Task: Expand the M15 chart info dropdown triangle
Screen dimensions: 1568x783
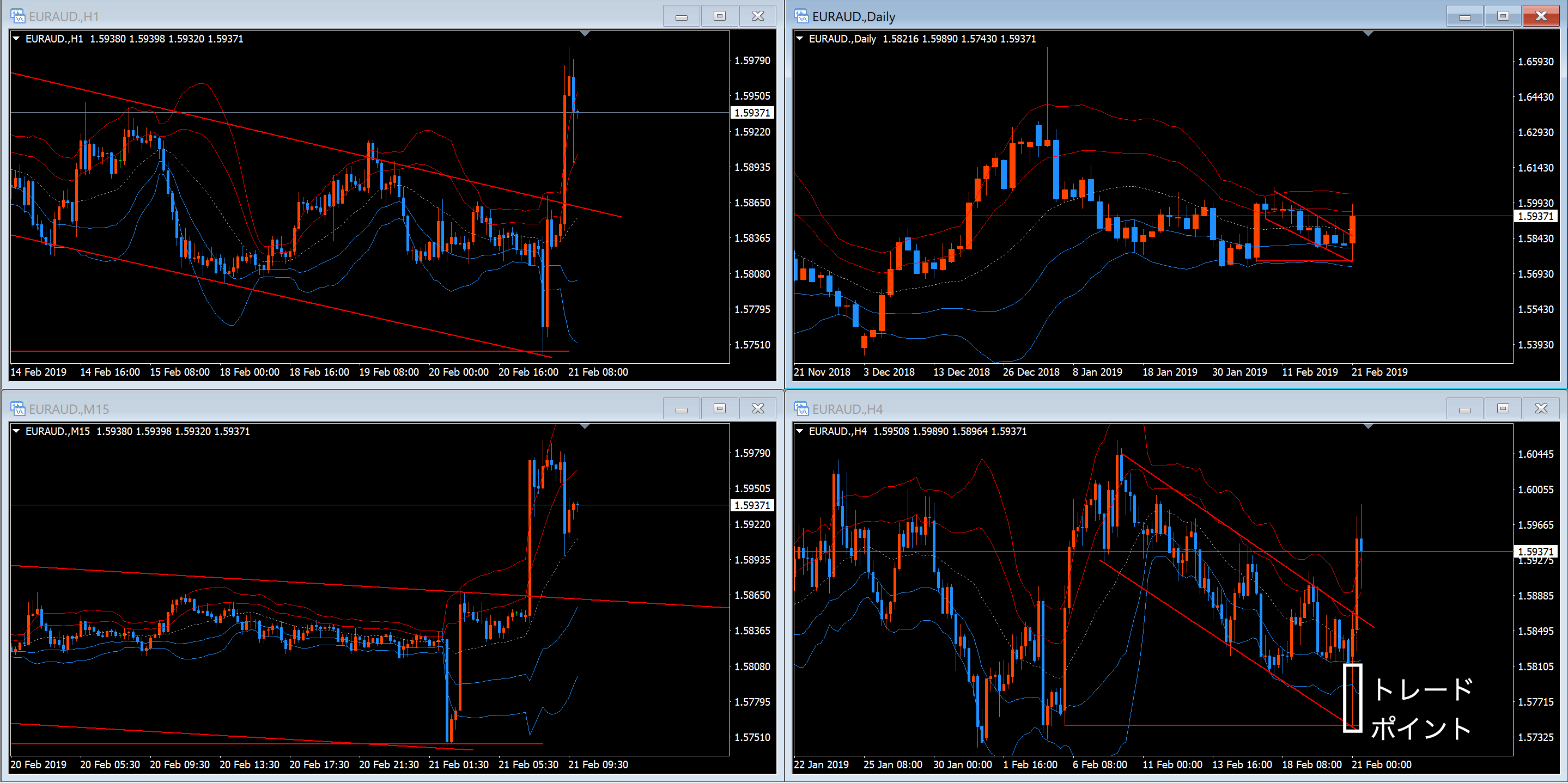Action: pos(16,431)
